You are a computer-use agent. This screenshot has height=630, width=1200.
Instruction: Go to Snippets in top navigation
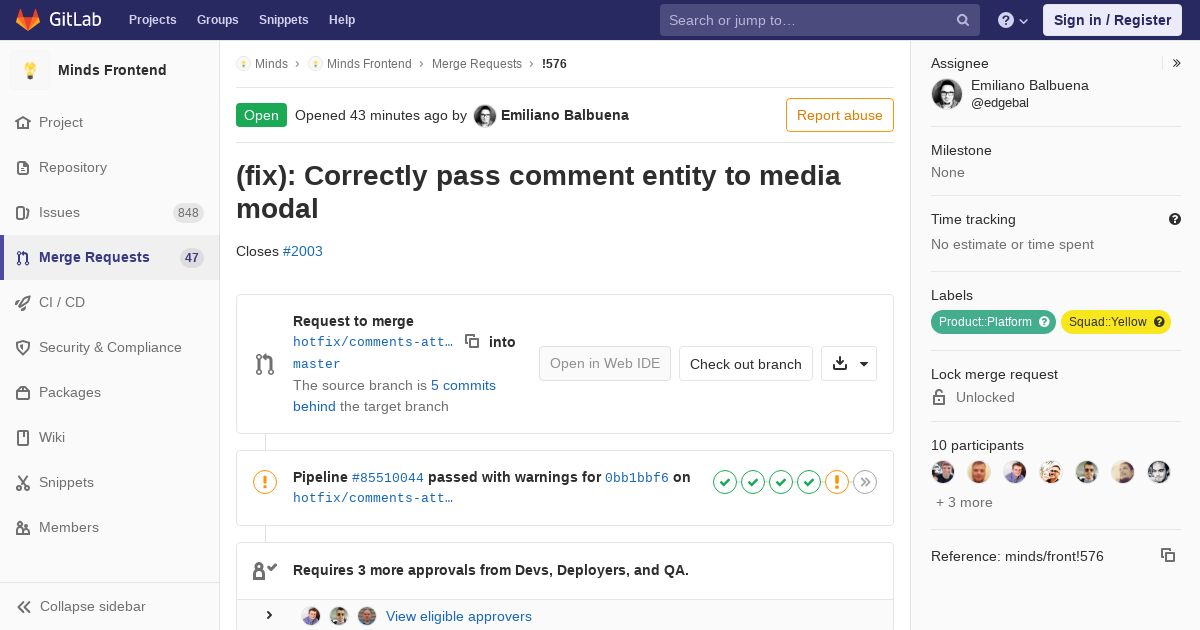coord(283,20)
